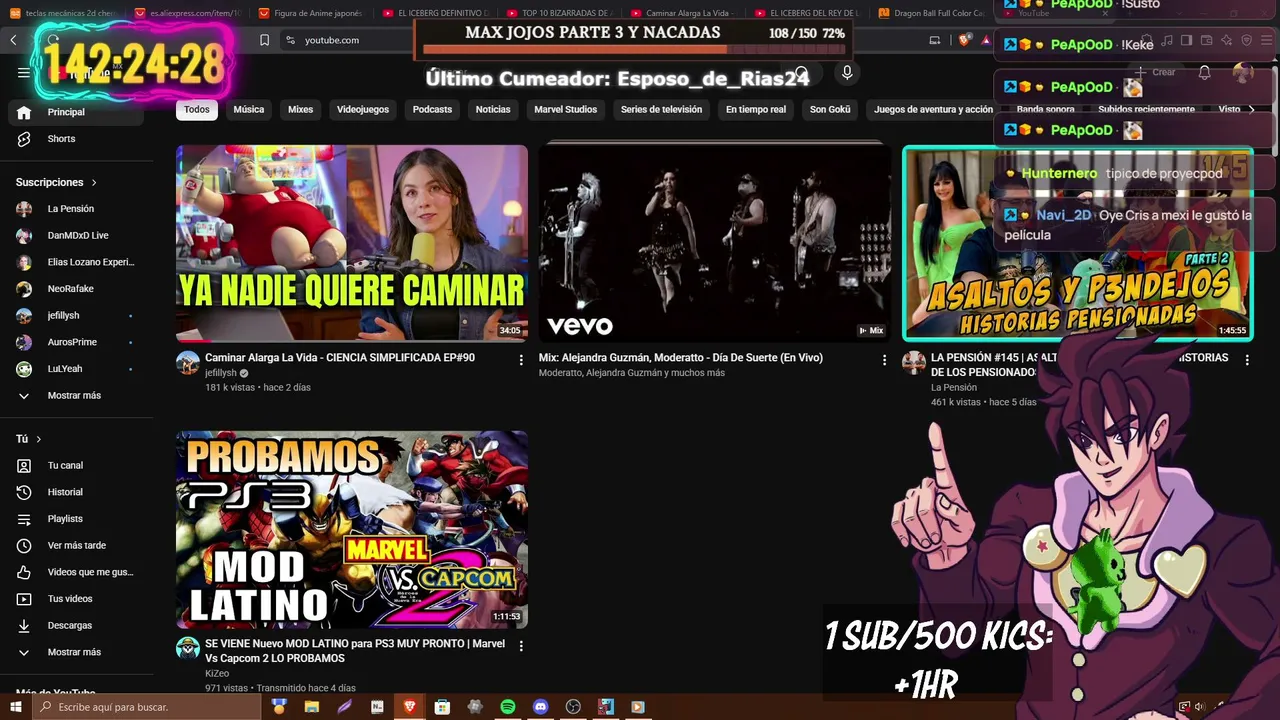Open Shorts icon in sidebar
Screen dimensions: 1280x720
[24, 139]
